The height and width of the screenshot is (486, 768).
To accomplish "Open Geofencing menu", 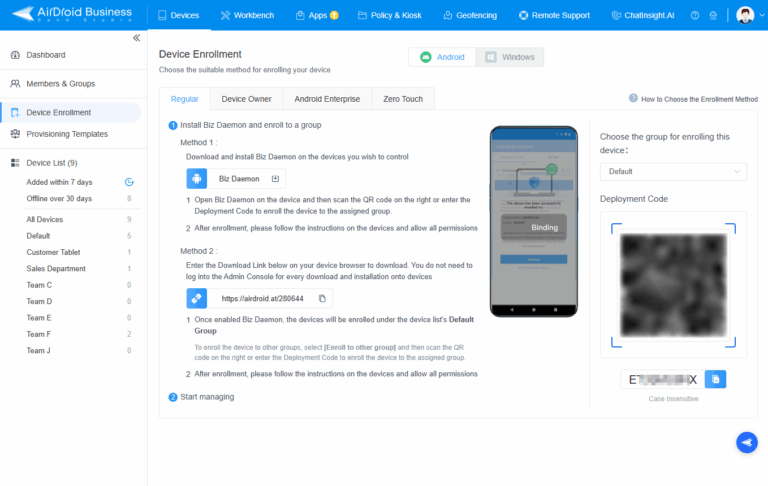I will click(470, 15).
